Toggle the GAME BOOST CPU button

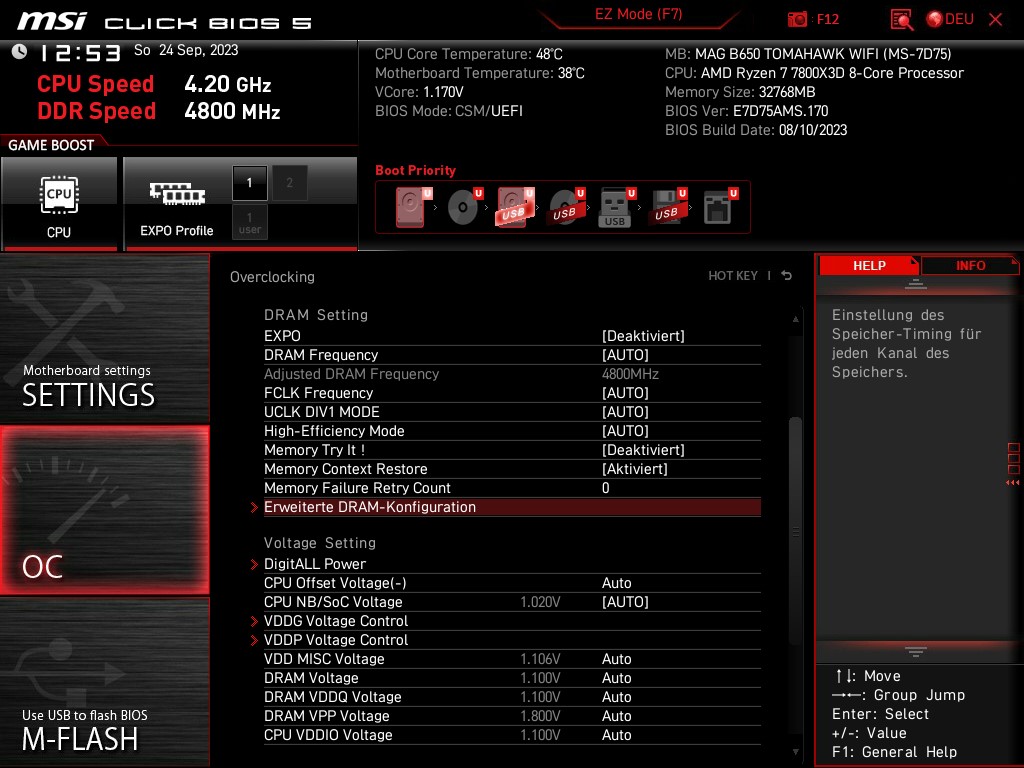tap(59, 203)
